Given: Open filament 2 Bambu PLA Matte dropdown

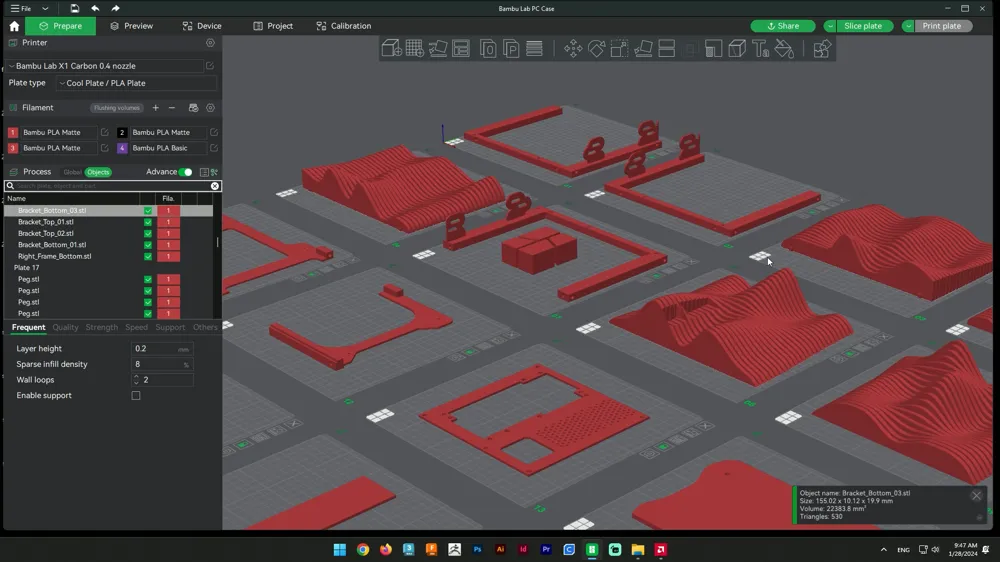Looking at the screenshot, I should (168, 132).
